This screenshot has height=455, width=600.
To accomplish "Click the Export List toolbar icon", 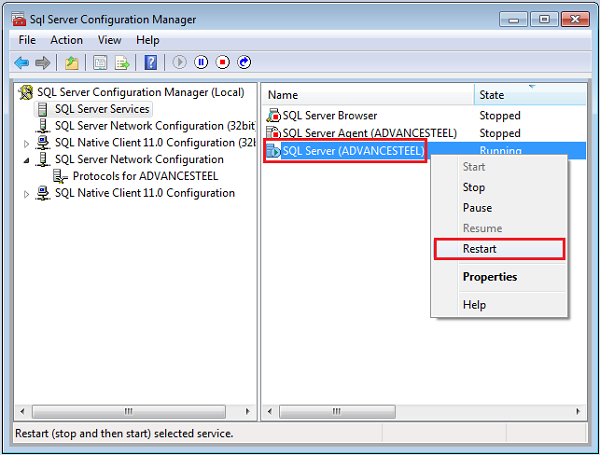I will tap(122, 62).
